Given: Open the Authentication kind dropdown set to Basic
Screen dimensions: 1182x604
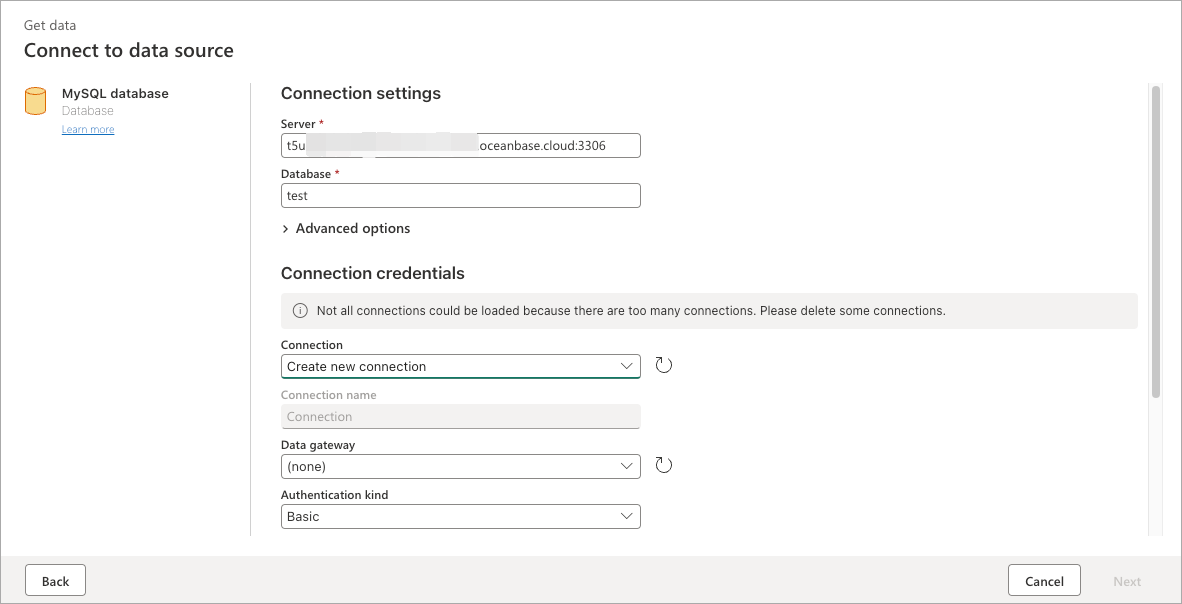Looking at the screenshot, I should pos(460,516).
